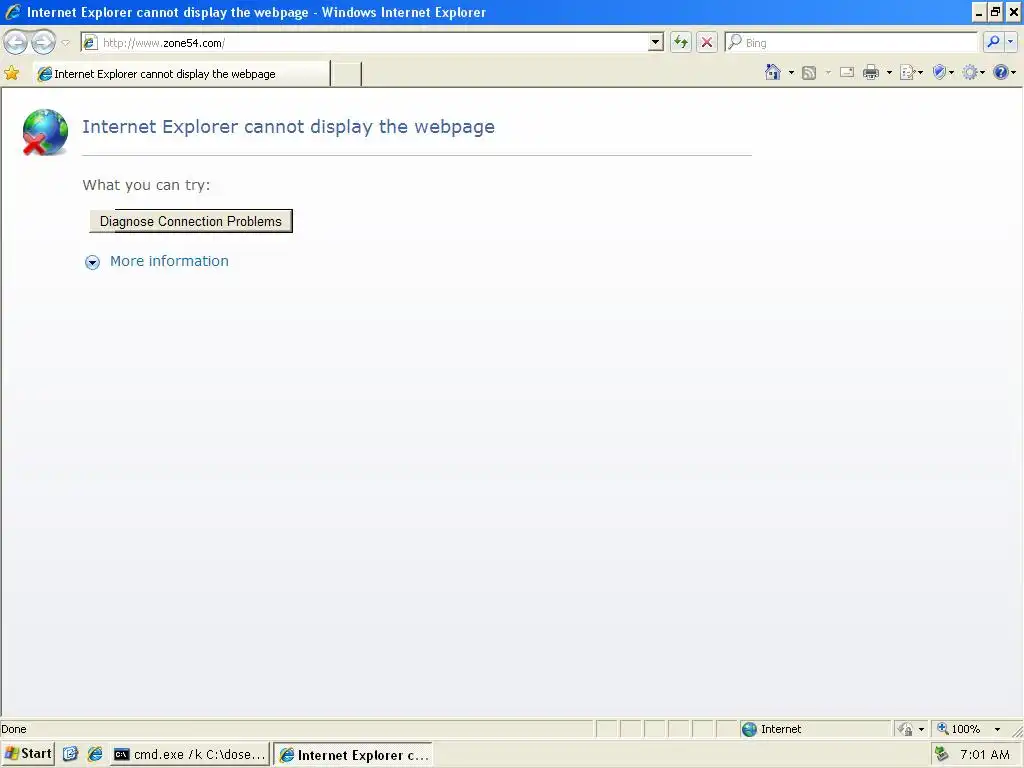Viewport: 1024px width, 768px height.
Task: Expand the Home button dropdown arrow
Action: (791, 72)
